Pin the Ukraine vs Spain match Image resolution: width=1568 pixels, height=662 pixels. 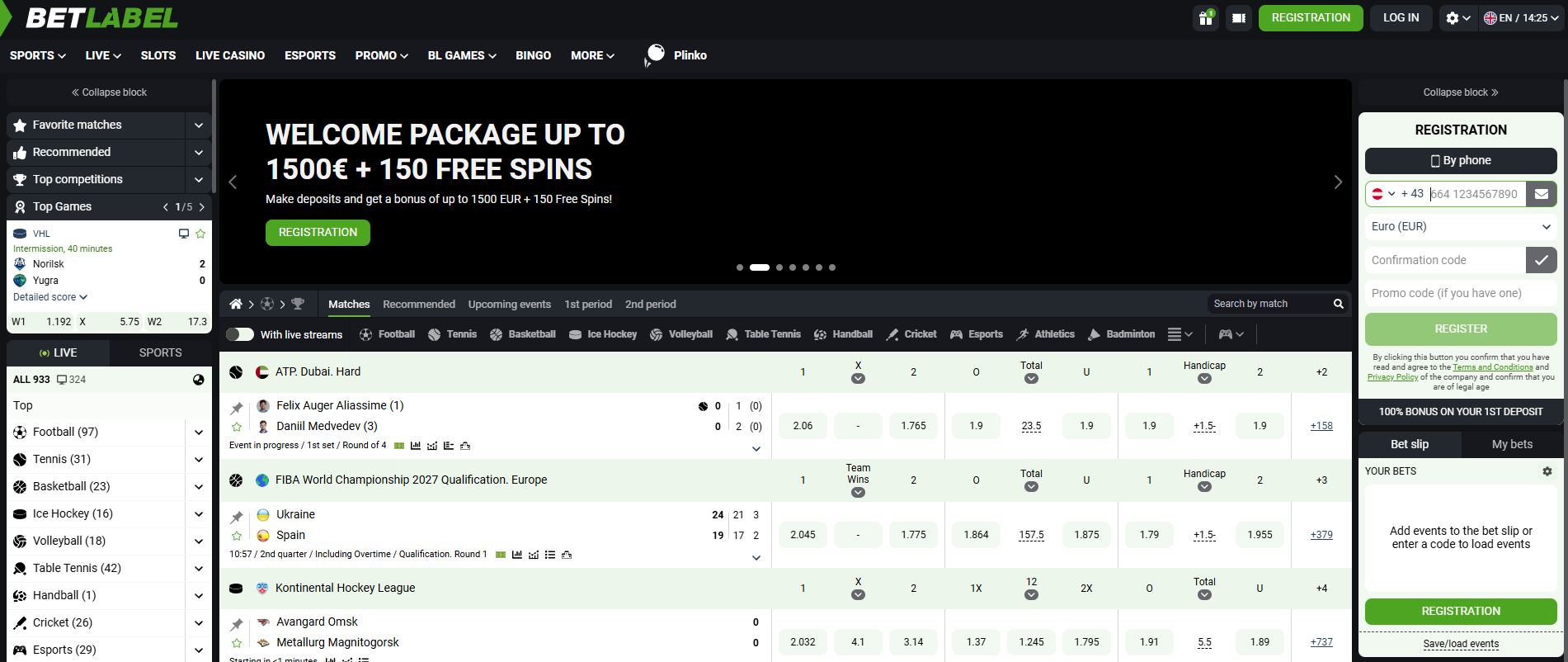(x=237, y=517)
